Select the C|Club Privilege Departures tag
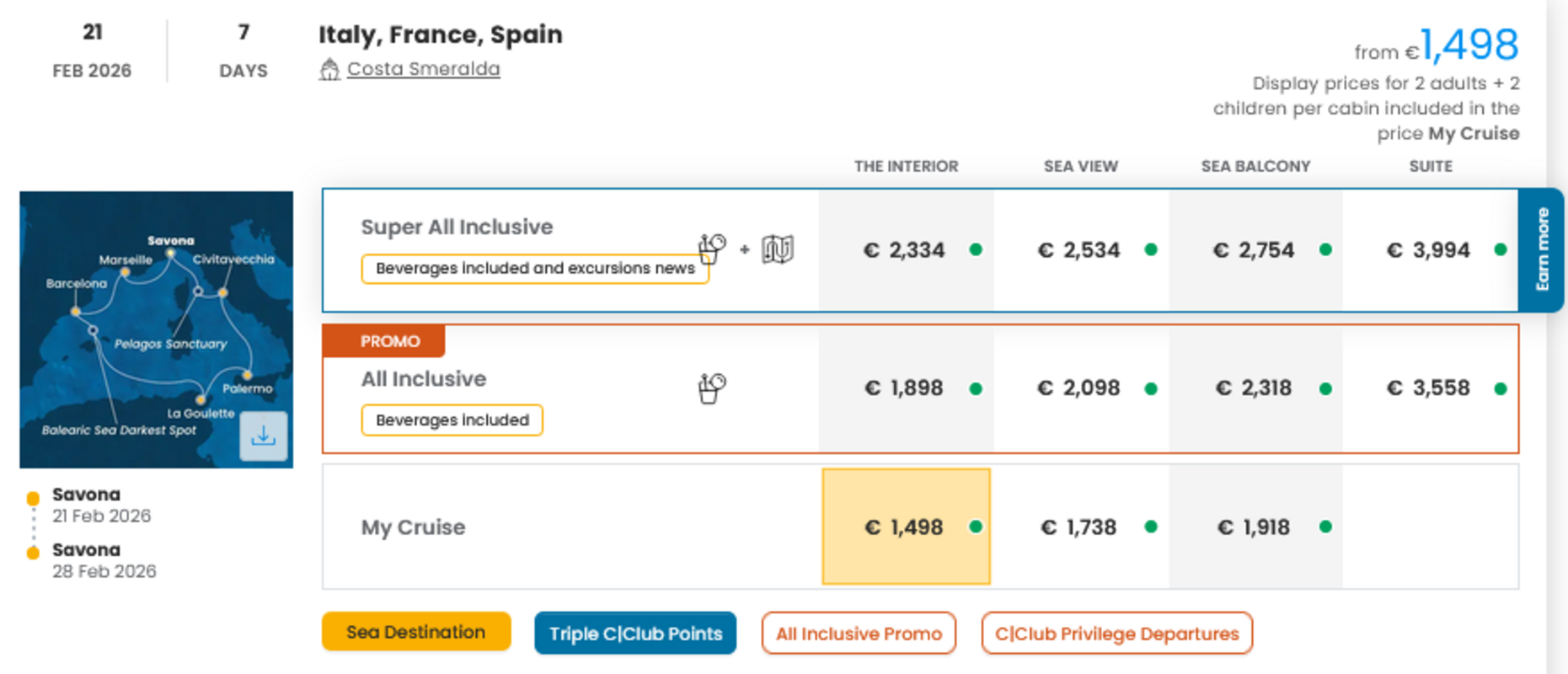The image size is (1568, 674). [1116, 634]
